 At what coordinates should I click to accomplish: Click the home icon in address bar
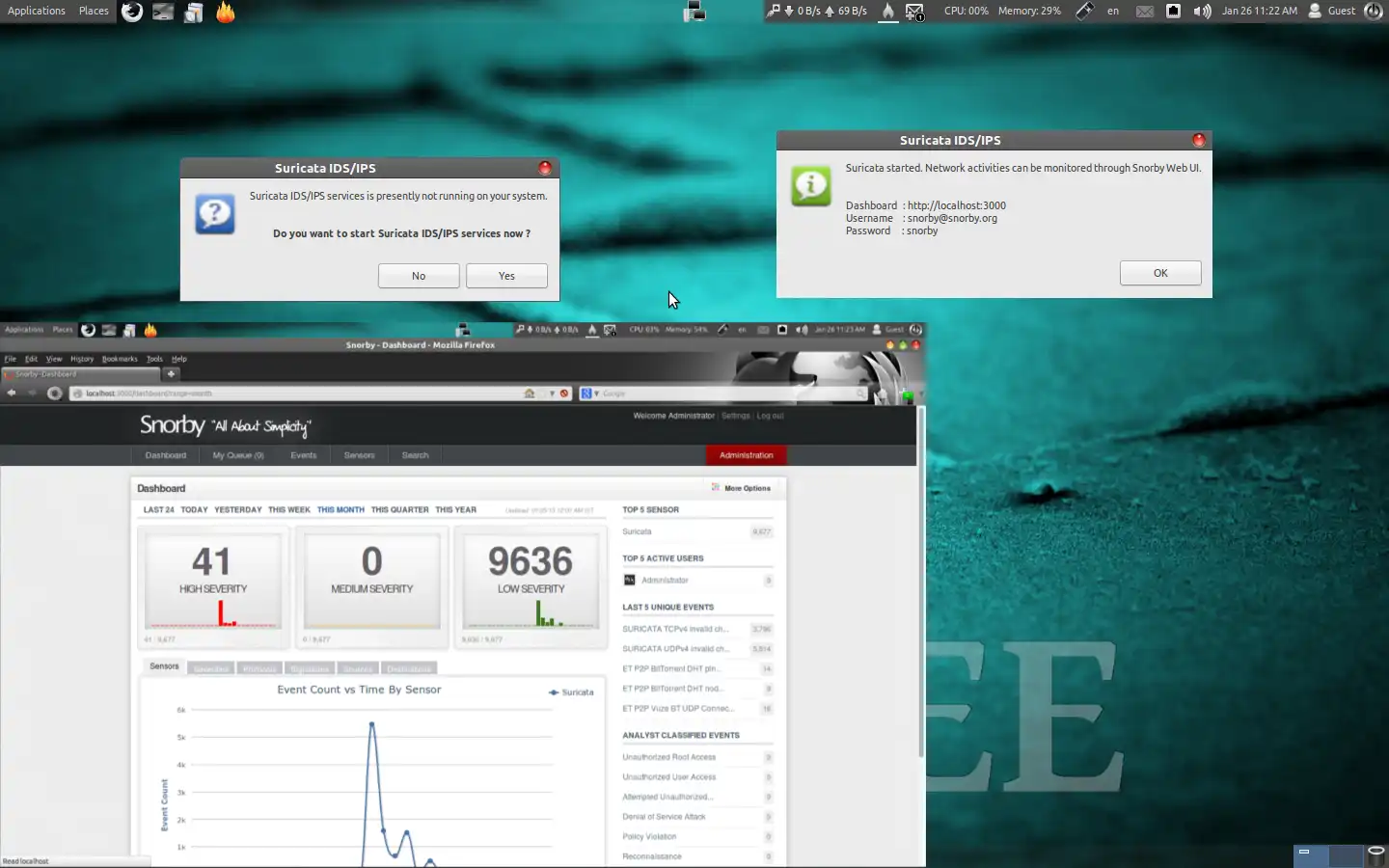coord(529,393)
